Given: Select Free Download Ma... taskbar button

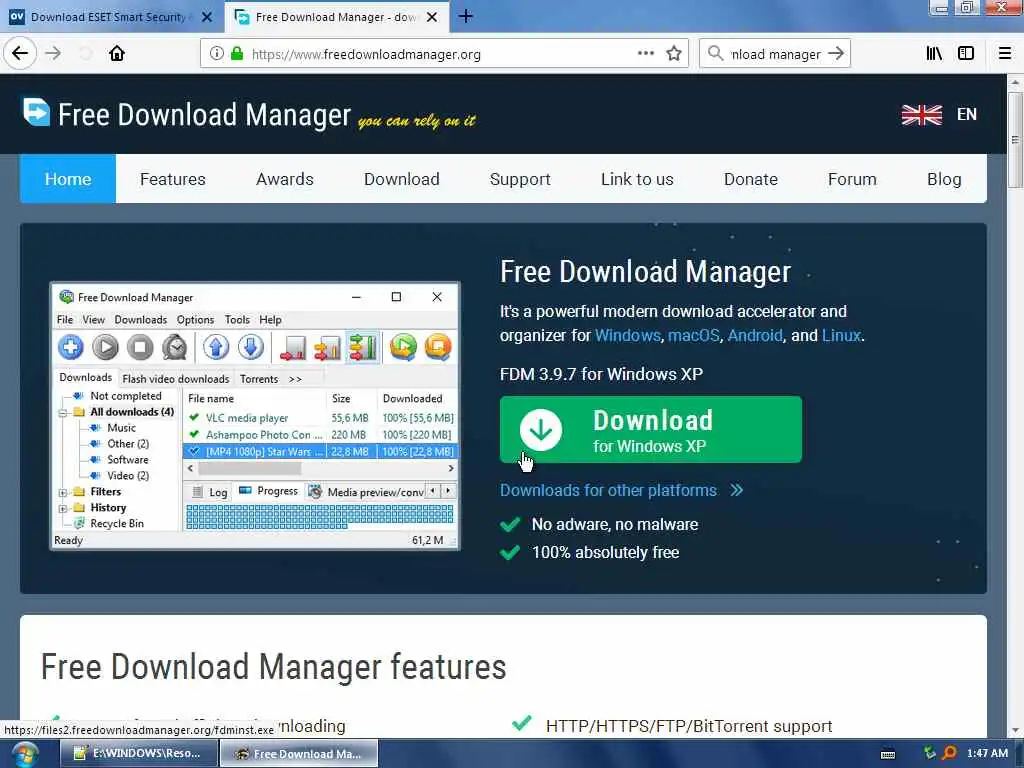Looking at the screenshot, I should point(299,754).
